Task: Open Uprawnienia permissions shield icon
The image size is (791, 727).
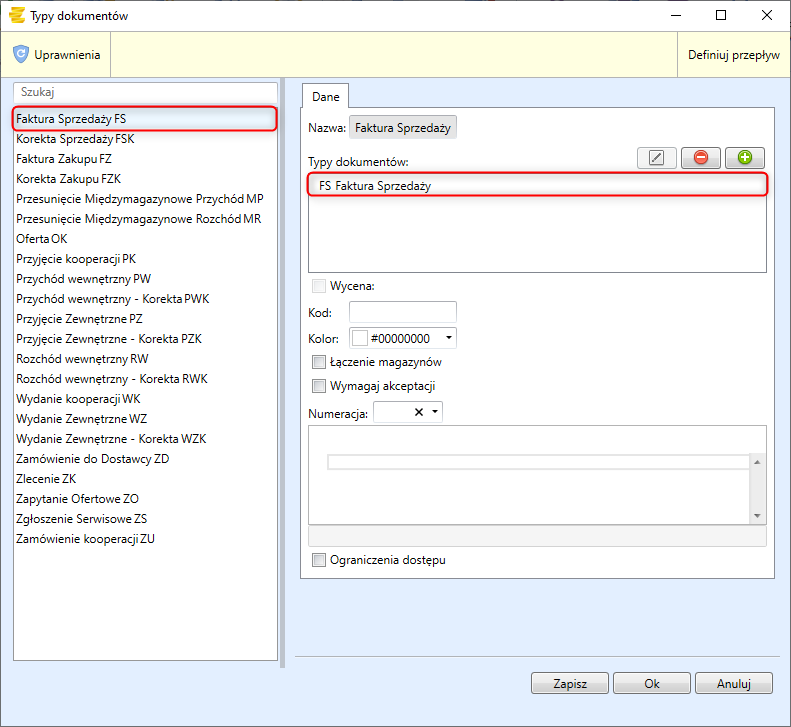Action: [21, 55]
